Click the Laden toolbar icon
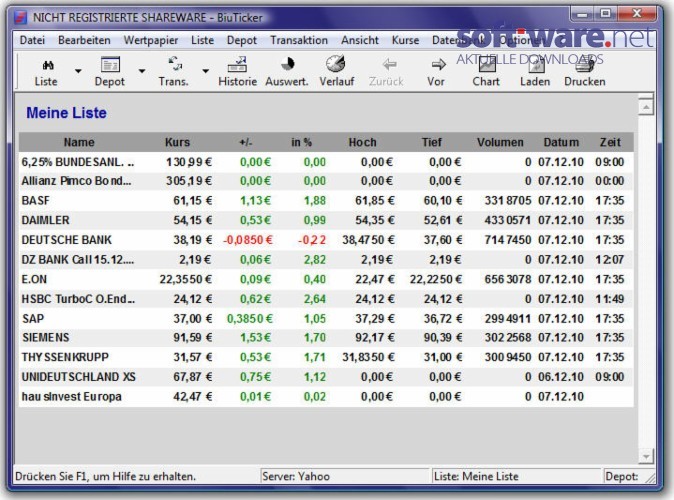The width and height of the screenshot is (674, 500). pos(536,64)
